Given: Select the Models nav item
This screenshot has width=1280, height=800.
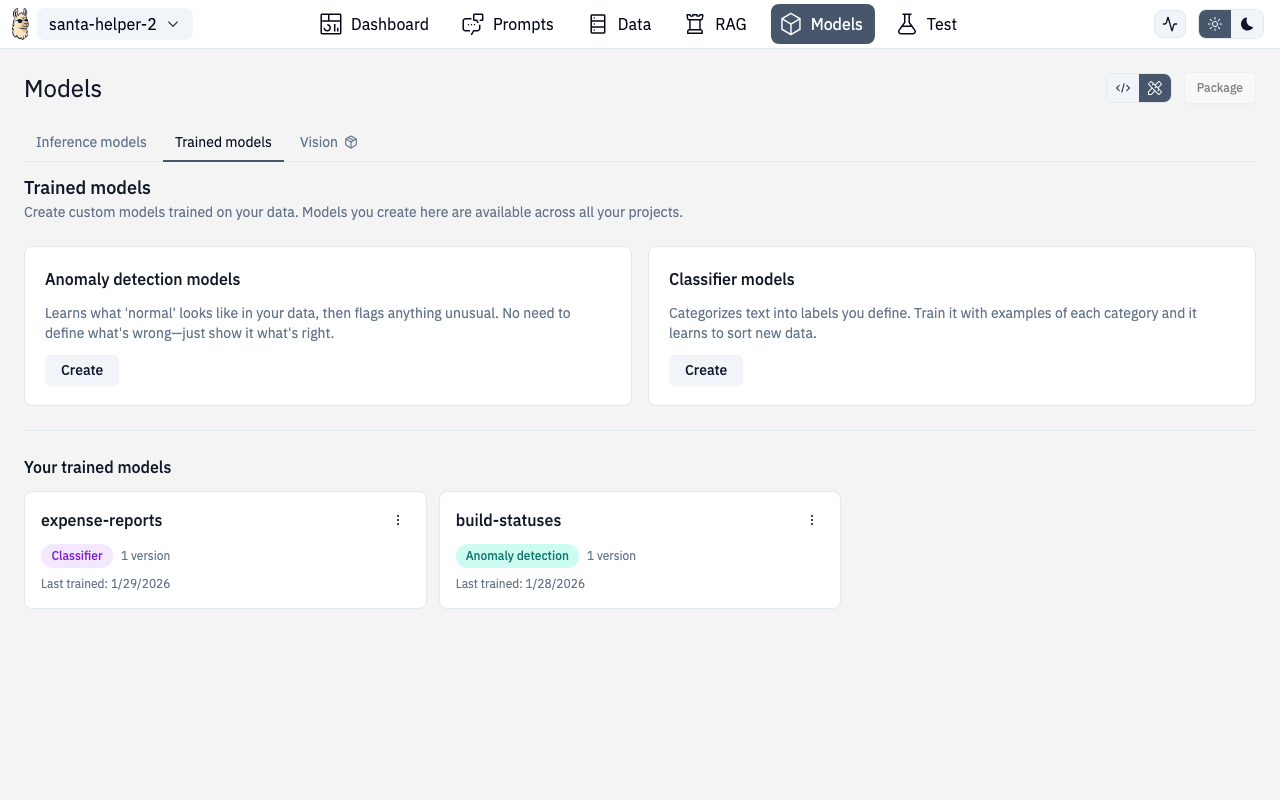Looking at the screenshot, I should coord(822,24).
